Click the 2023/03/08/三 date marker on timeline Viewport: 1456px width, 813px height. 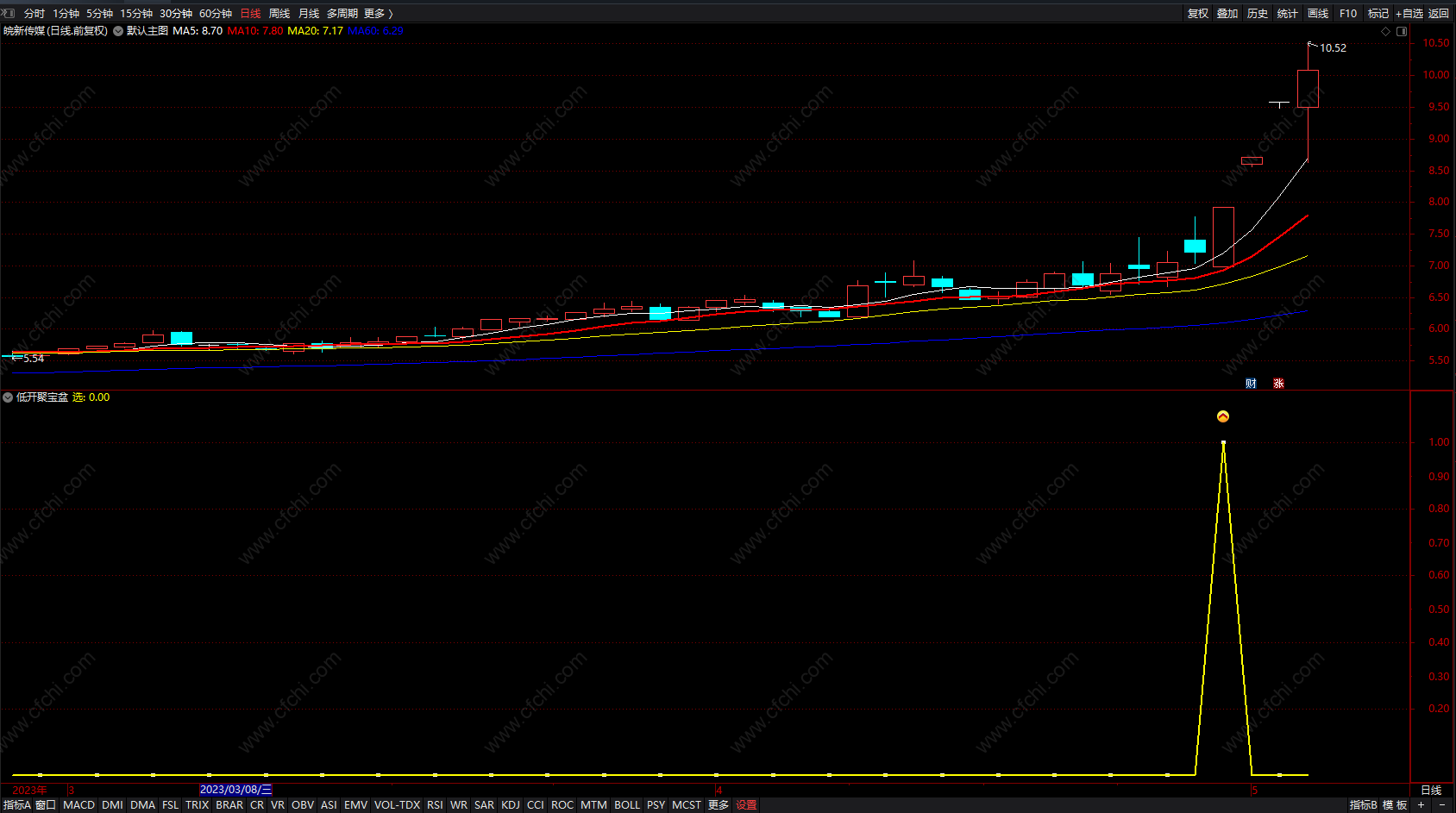coord(235,790)
